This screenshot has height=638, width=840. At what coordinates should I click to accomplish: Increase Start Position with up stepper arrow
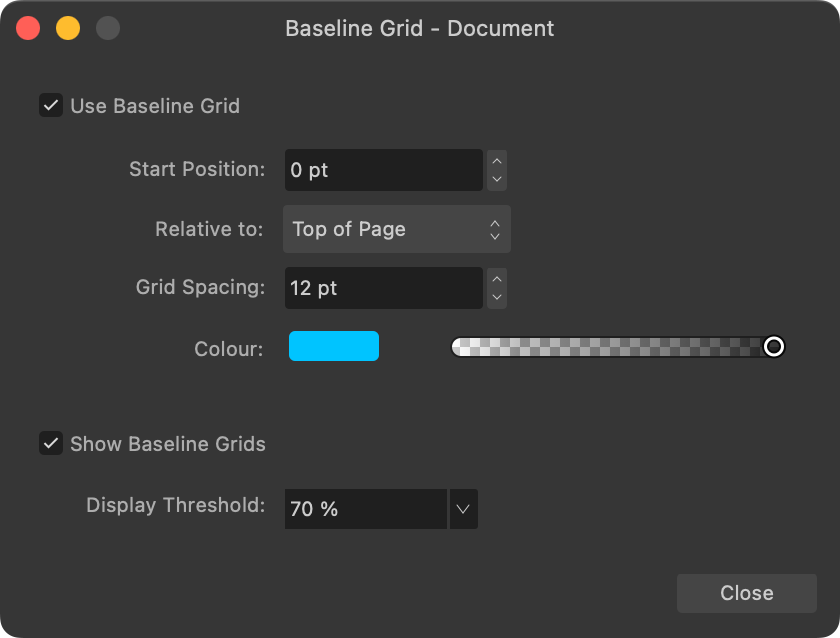[x=497, y=161]
